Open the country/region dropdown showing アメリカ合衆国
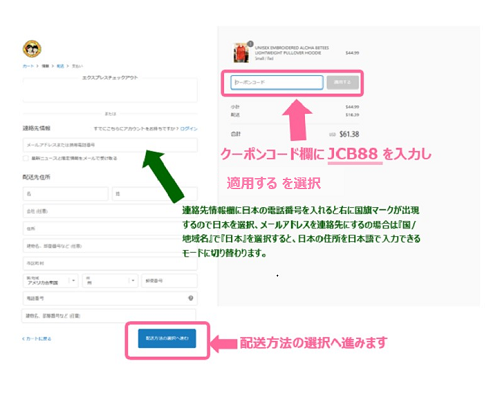 tap(51, 281)
